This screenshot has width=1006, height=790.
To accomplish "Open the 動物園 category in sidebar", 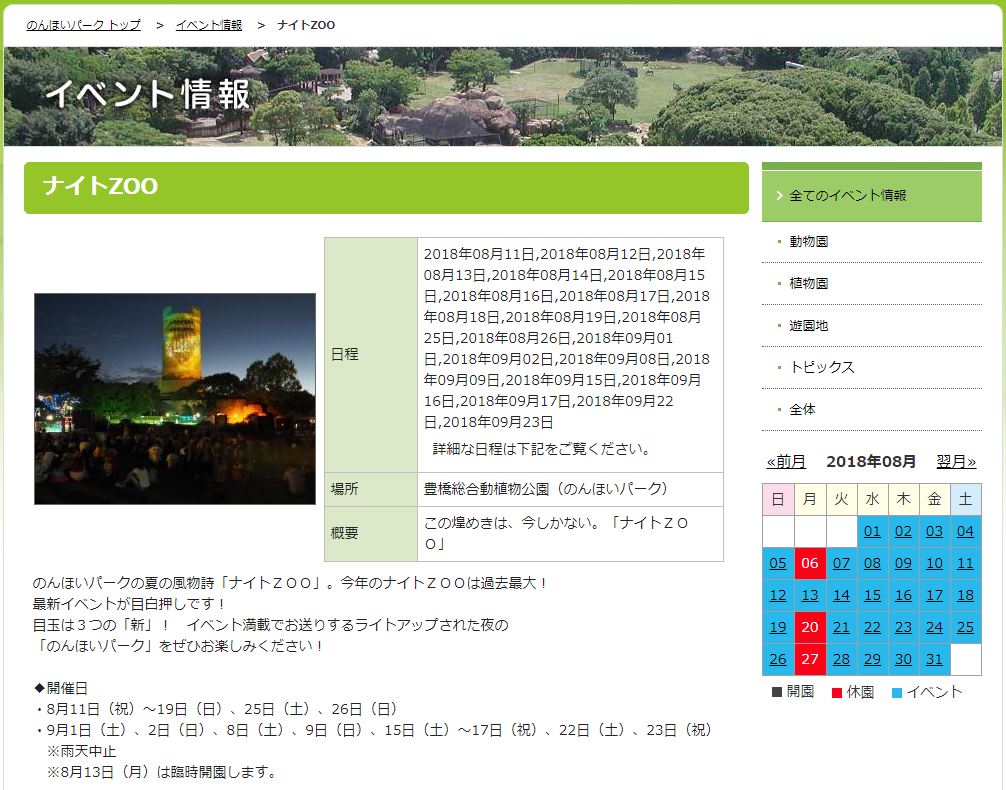I will [x=808, y=242].
